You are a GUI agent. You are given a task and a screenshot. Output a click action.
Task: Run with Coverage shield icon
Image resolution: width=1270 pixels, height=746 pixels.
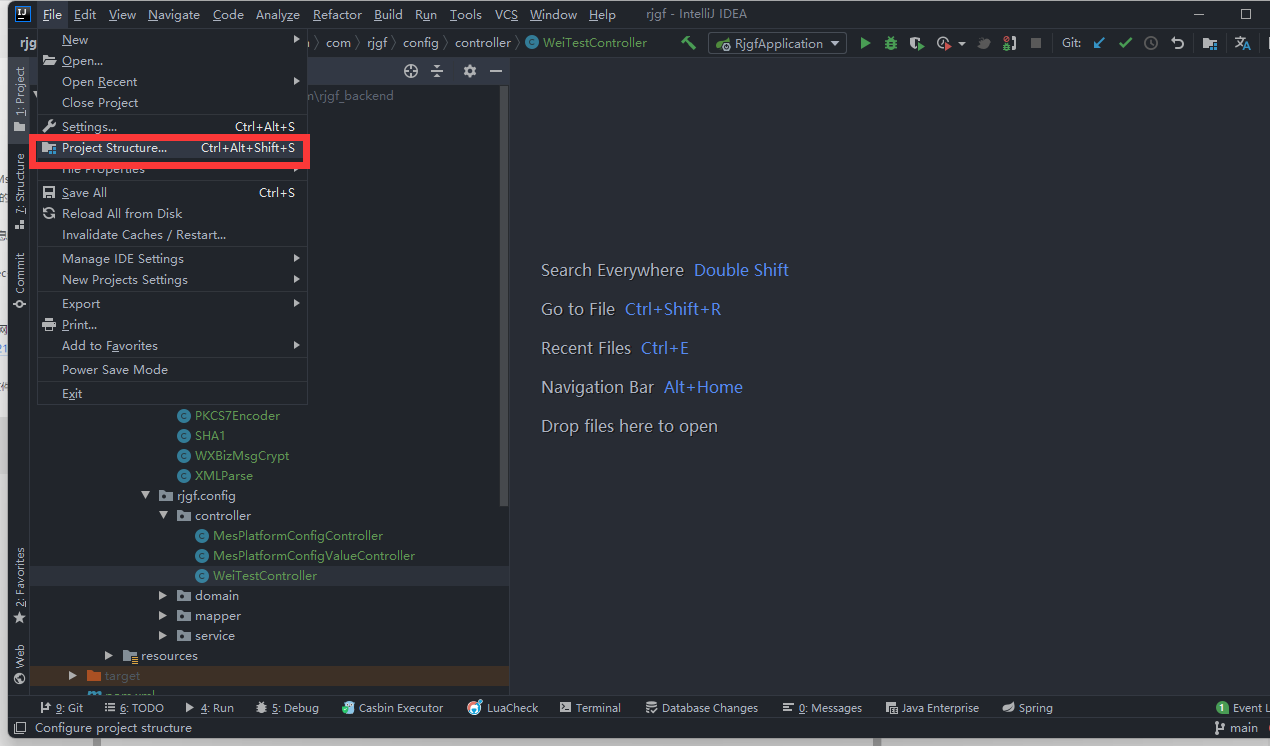916,43
